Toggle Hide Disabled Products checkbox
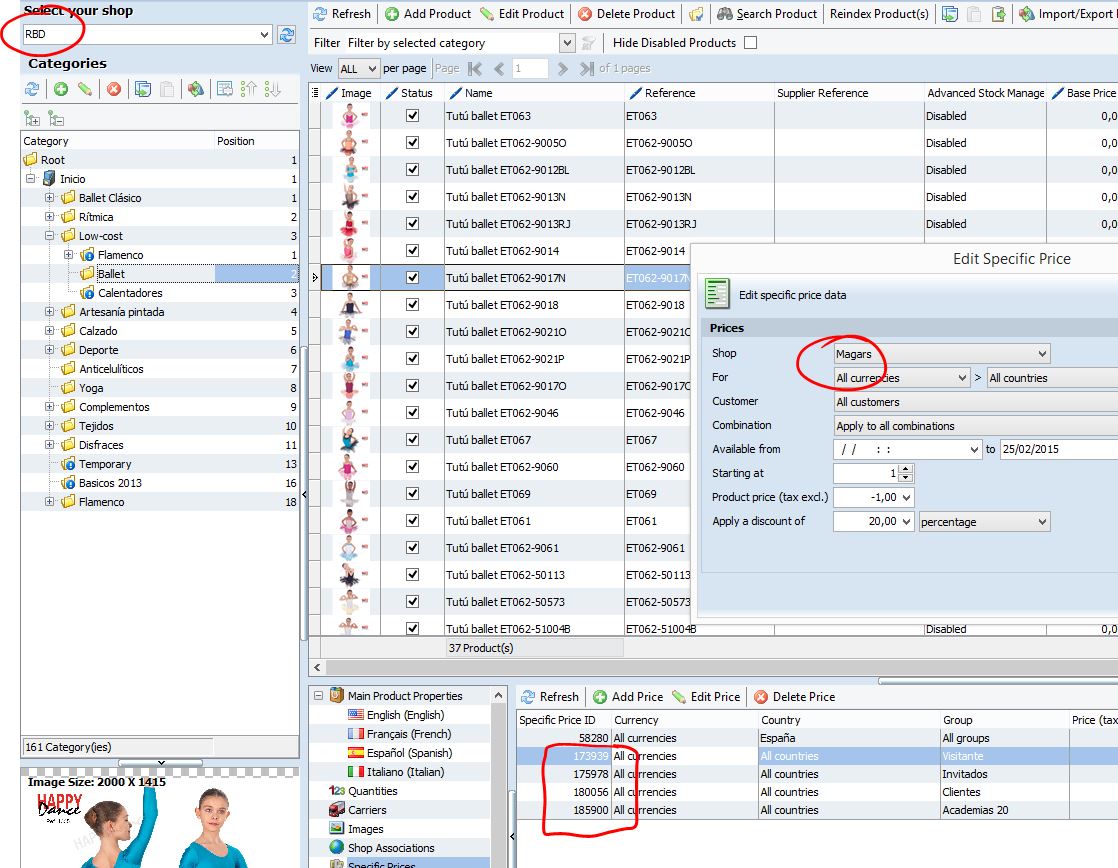The image size is (1118, 868). click(751, 43)
